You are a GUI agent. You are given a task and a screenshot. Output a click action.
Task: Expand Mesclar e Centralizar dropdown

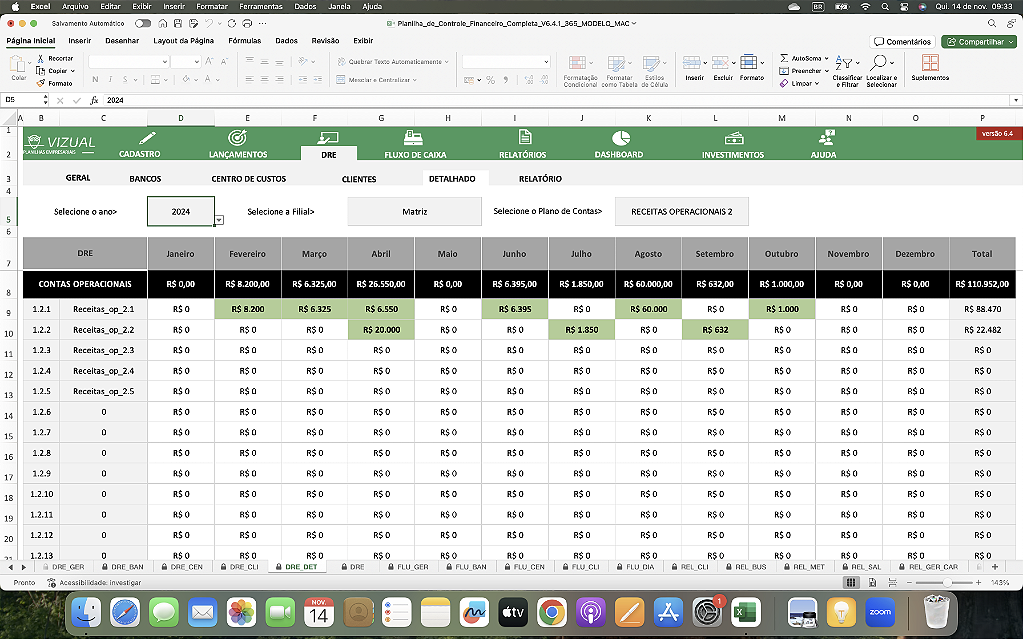pyautogui.click(x=414, y=80)
